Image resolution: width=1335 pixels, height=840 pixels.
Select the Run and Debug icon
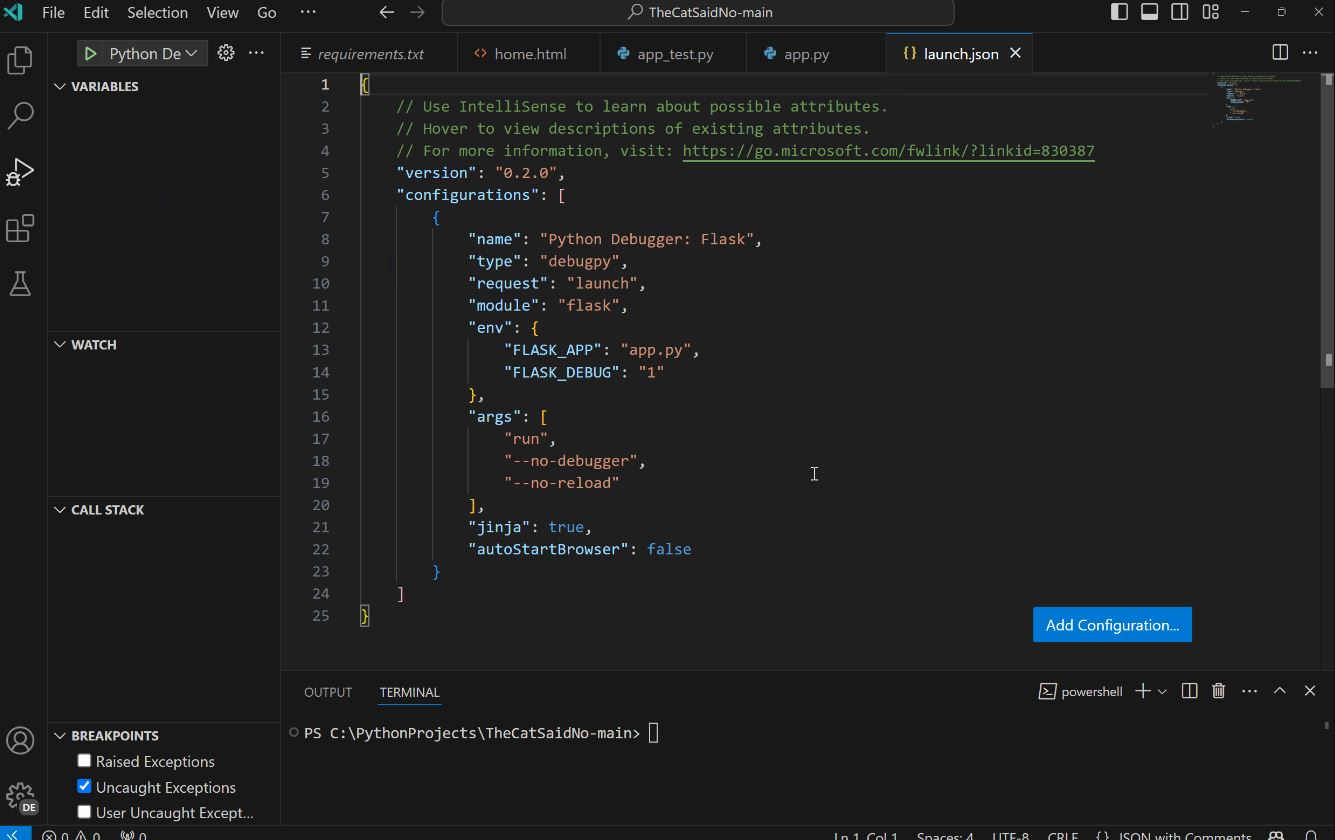pos(20,172)
